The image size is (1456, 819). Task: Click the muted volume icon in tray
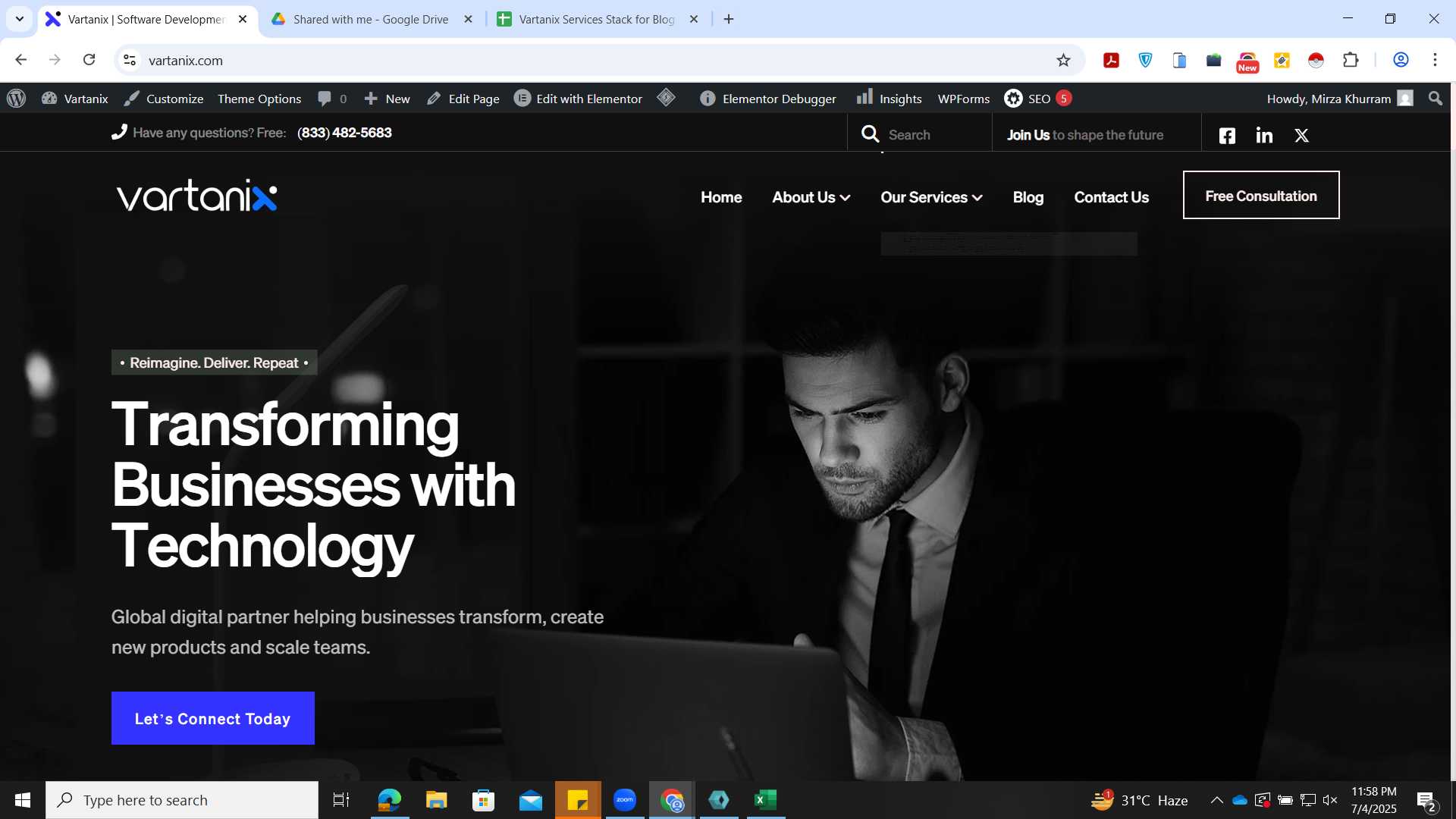pos(1330,800)
